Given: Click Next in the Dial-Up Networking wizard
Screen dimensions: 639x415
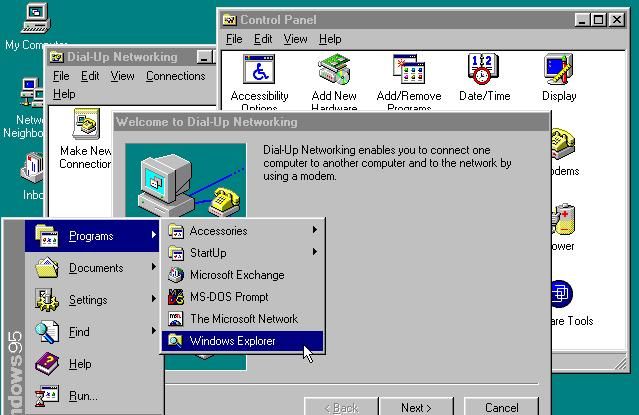Looking at the screenshot, I should pos(416,407).
